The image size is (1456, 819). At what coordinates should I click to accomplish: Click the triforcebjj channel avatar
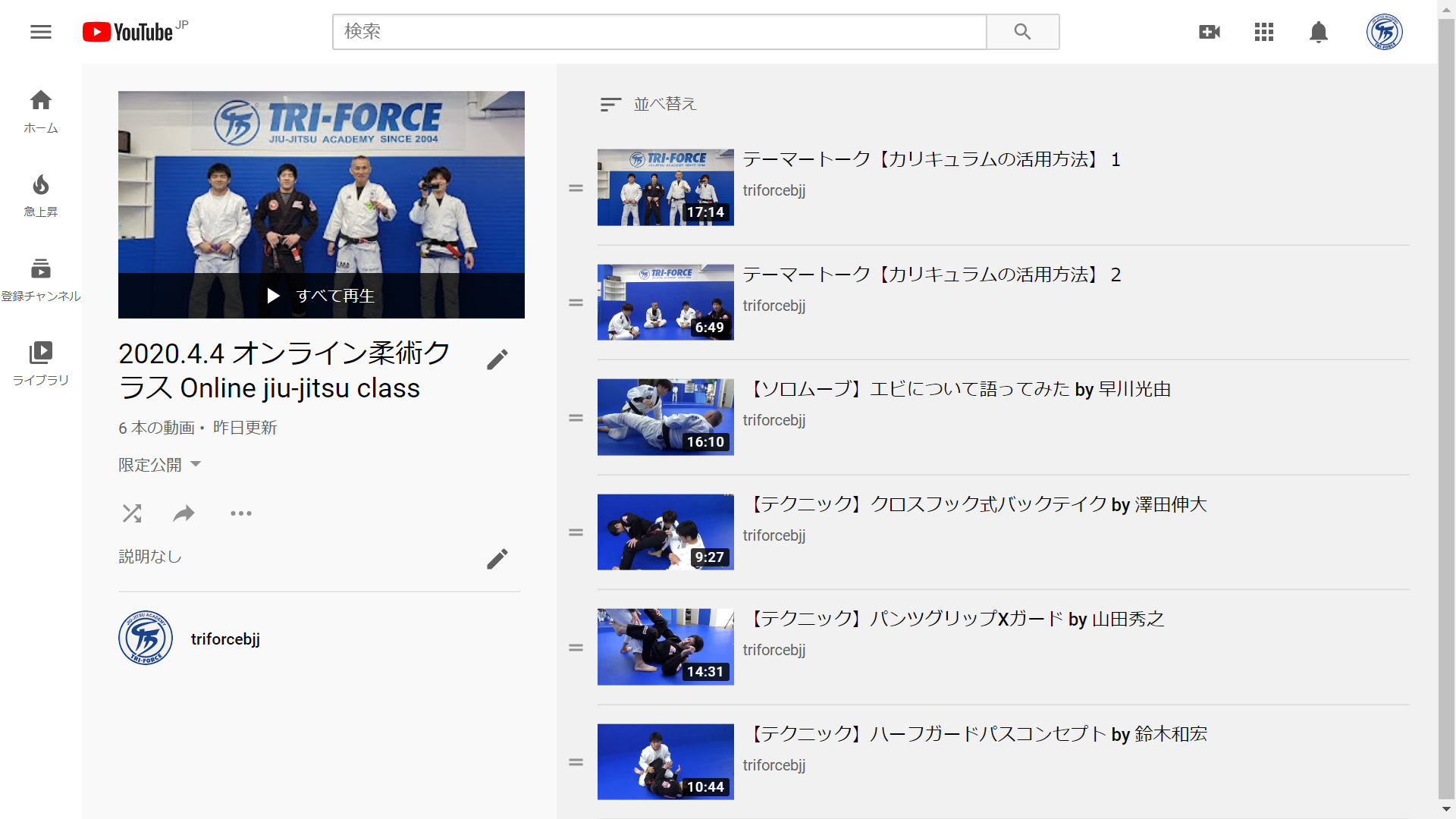(x=146, y=638)
